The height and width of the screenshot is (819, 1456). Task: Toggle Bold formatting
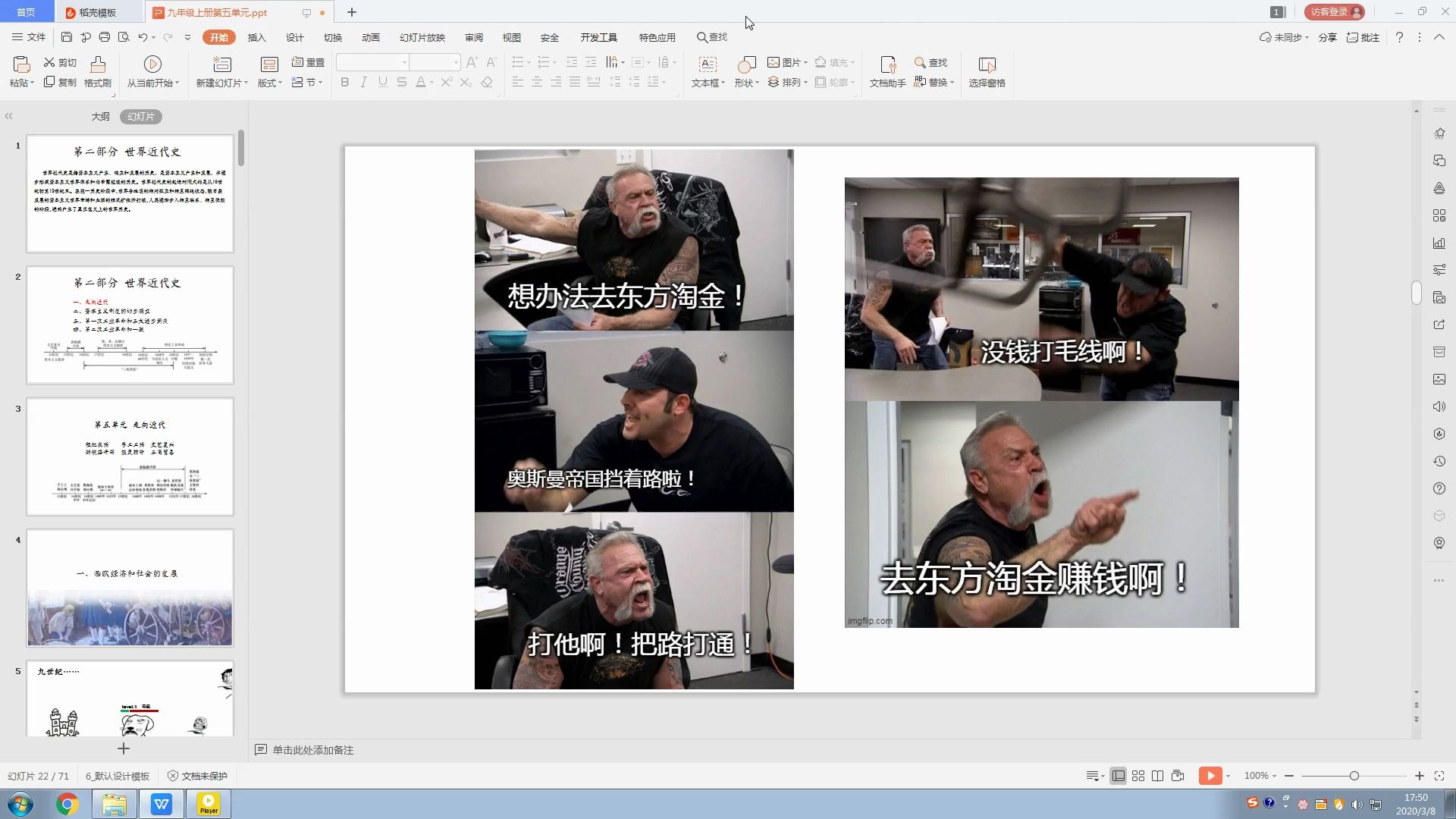345,82
